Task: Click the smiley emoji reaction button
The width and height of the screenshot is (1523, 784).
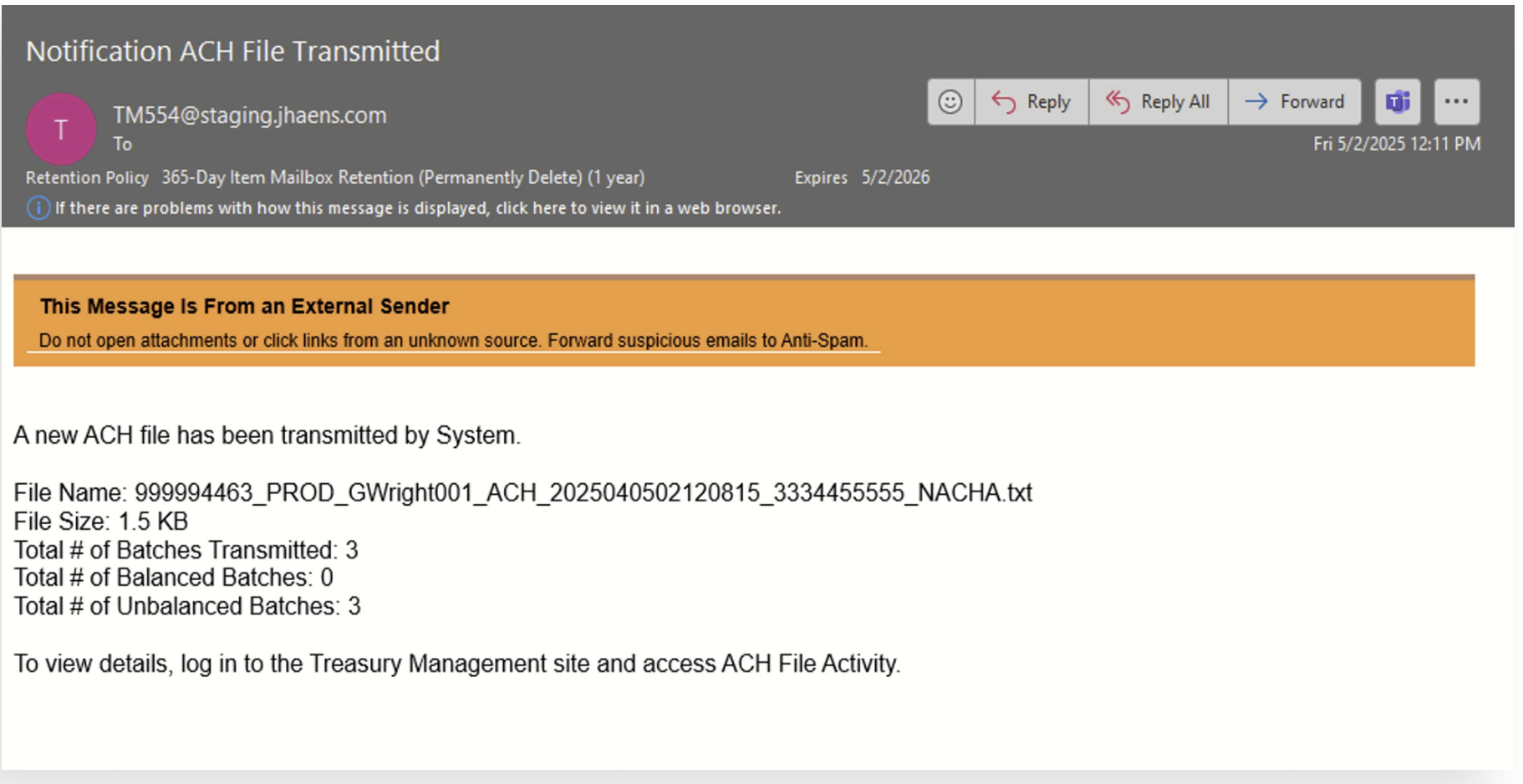Action: pos(950,102)
